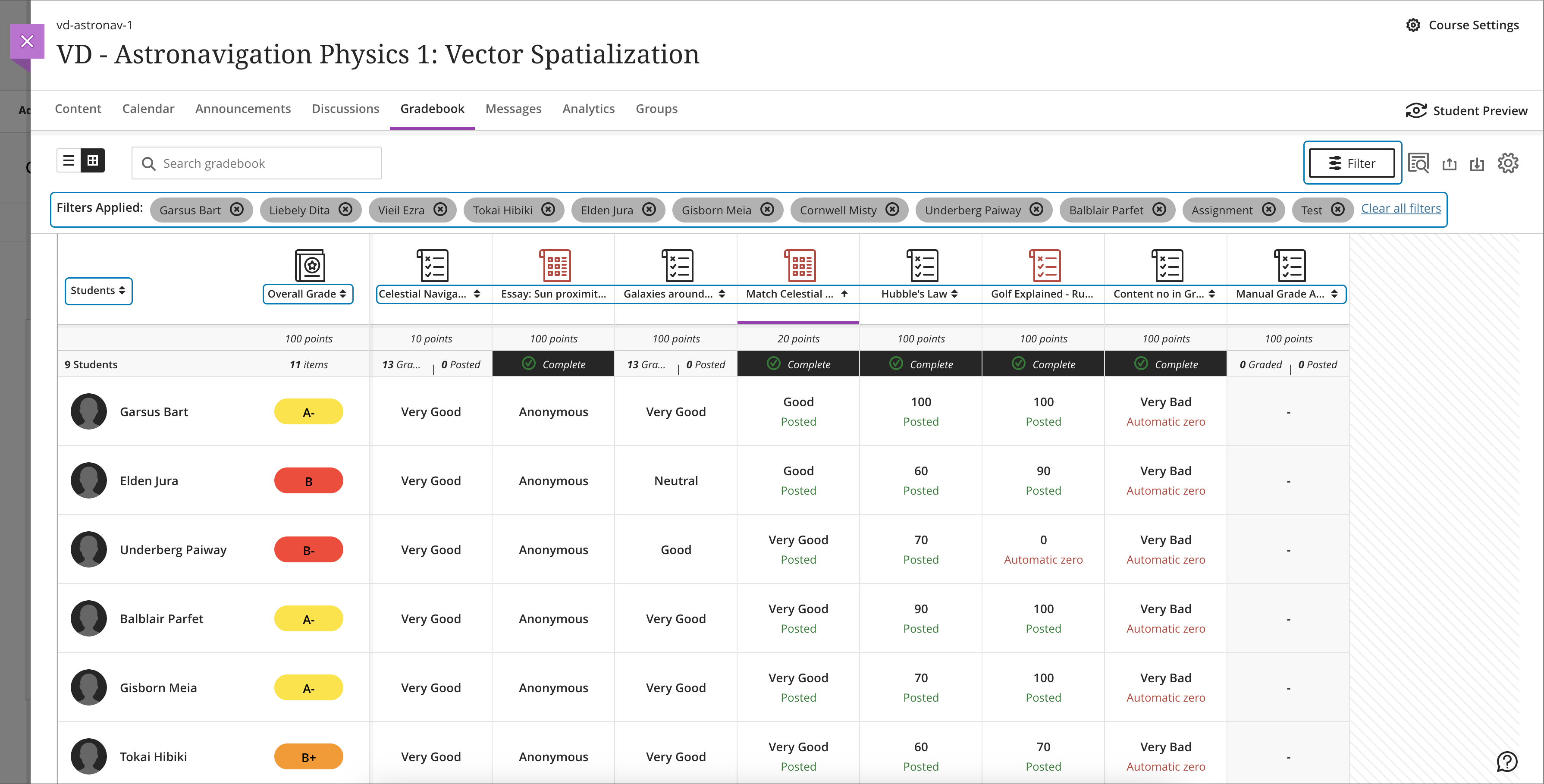Sort by the Students column header
Screen dimensions: 1544x784
pyautogui.click(x=98, y=291)
